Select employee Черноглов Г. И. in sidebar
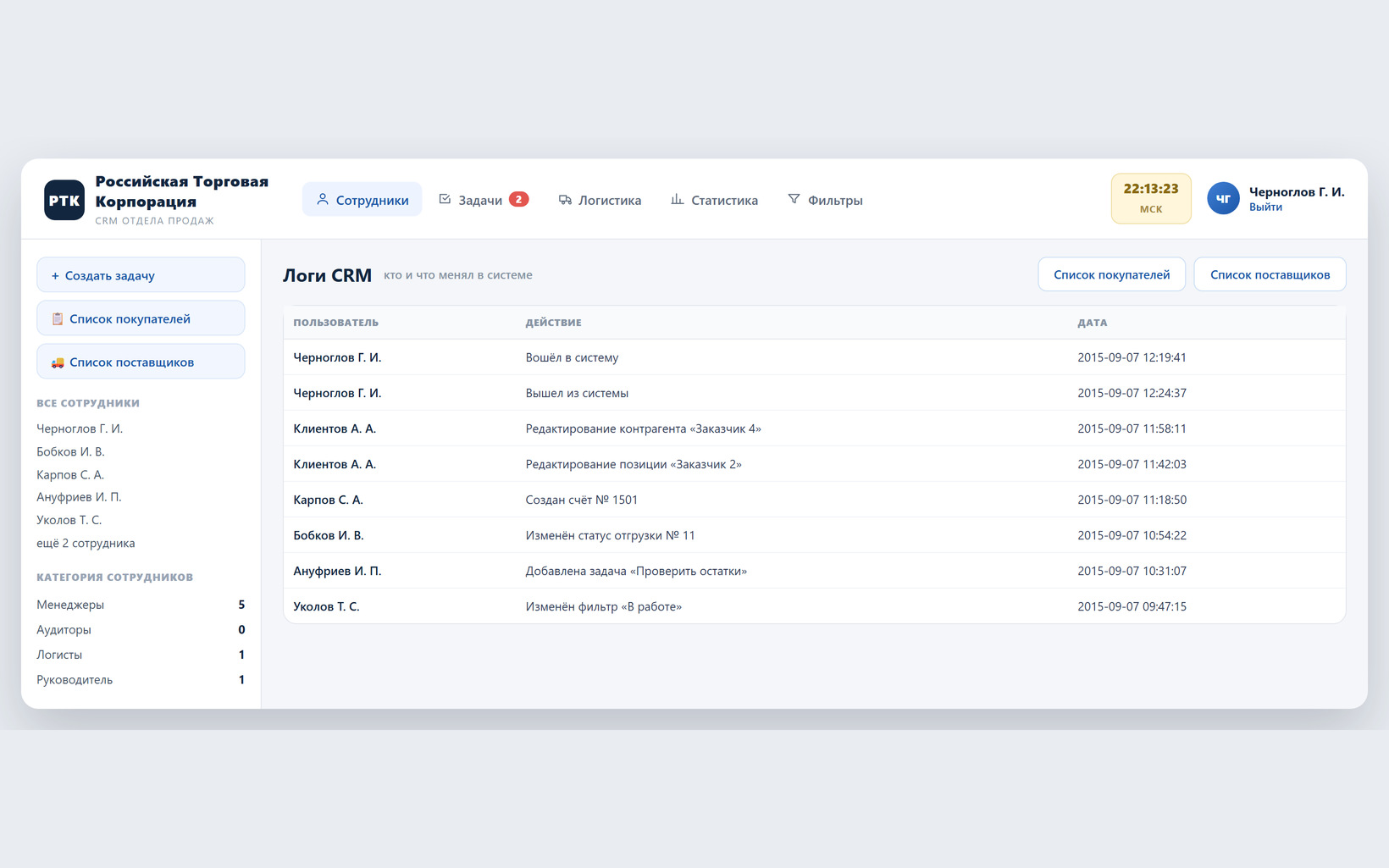1389x868 pixels. 80,428
